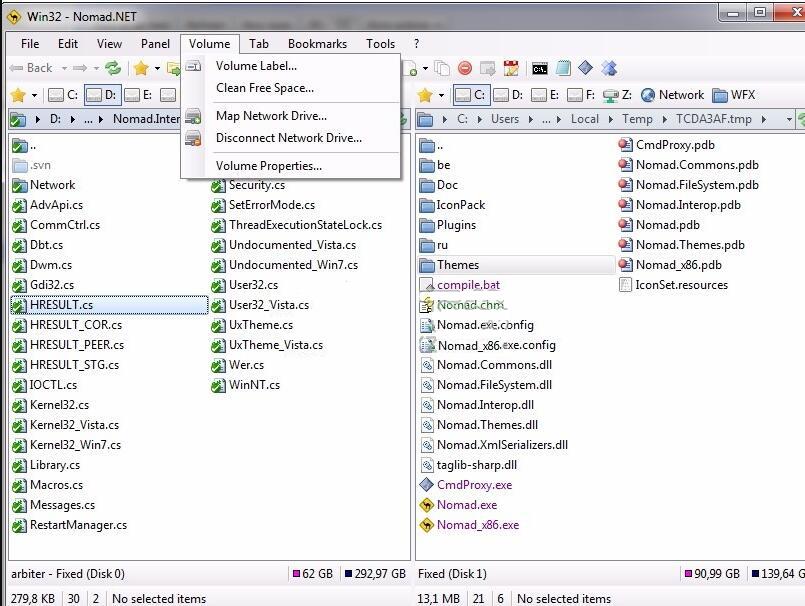Select drive E: in the left panel
This screenshot has height=606, width=805.
tap(139, 95)
